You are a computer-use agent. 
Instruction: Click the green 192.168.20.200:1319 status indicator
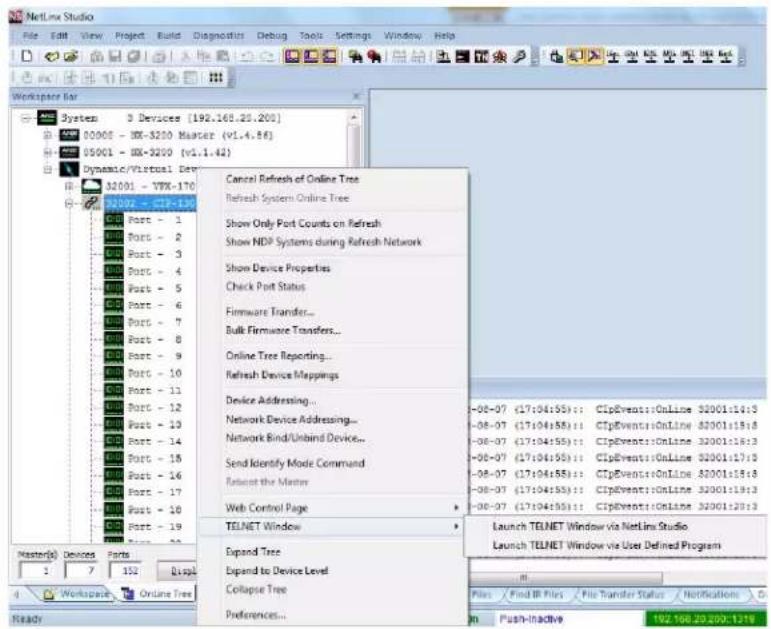pos(704,619)
